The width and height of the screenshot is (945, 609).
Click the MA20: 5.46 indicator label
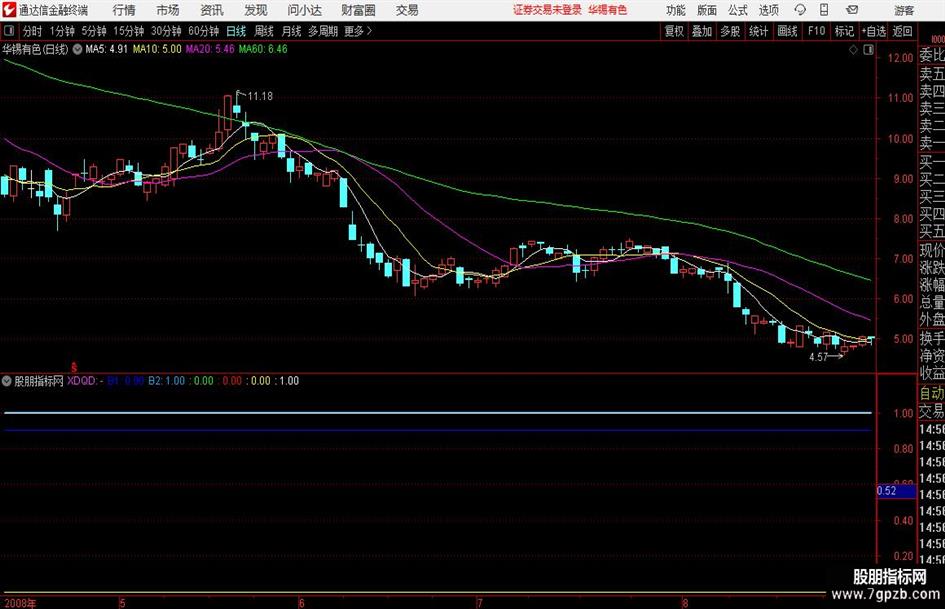tap(210, 49)
